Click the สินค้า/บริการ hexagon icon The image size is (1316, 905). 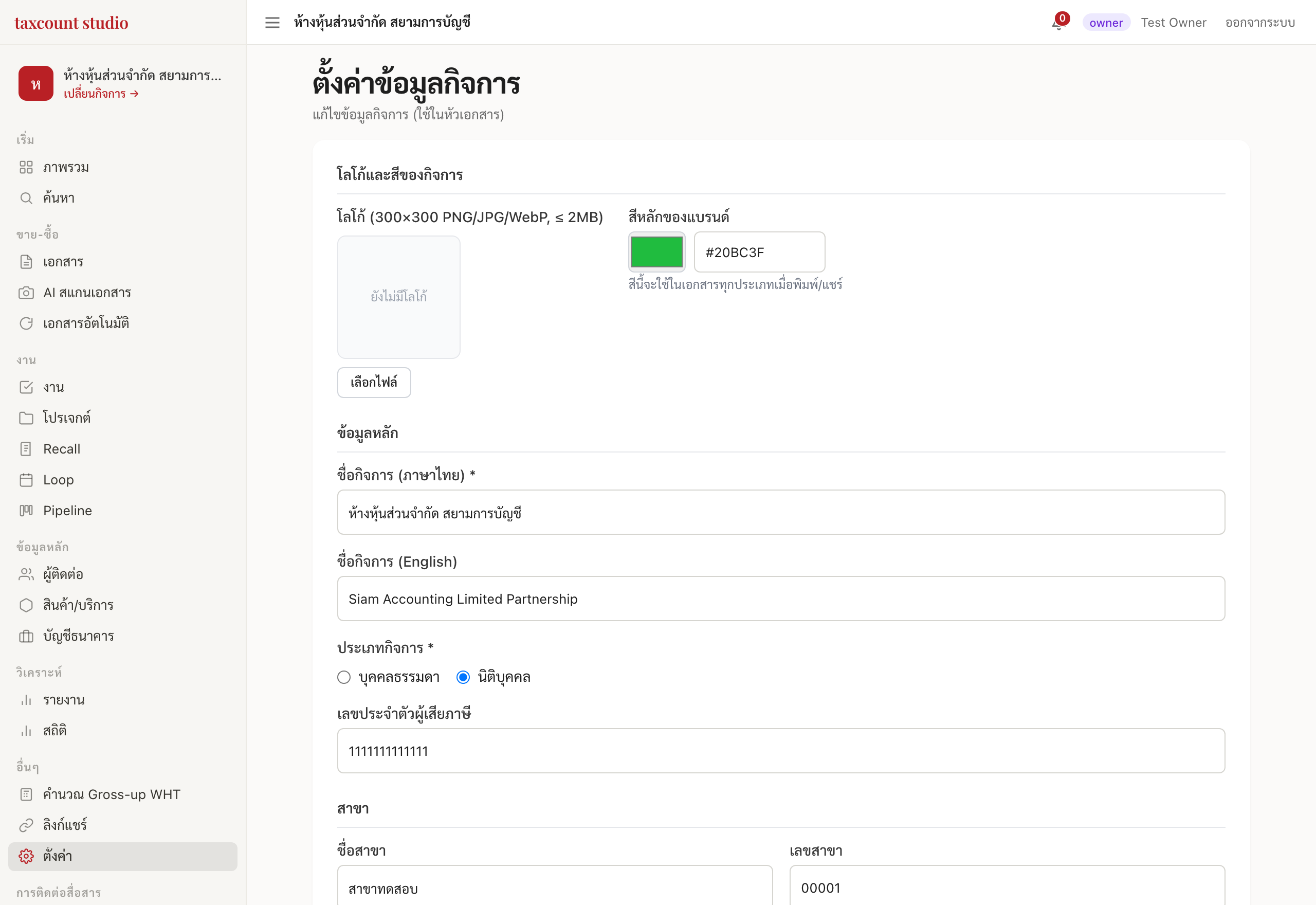pyautogui.click(x=26, y=605)
